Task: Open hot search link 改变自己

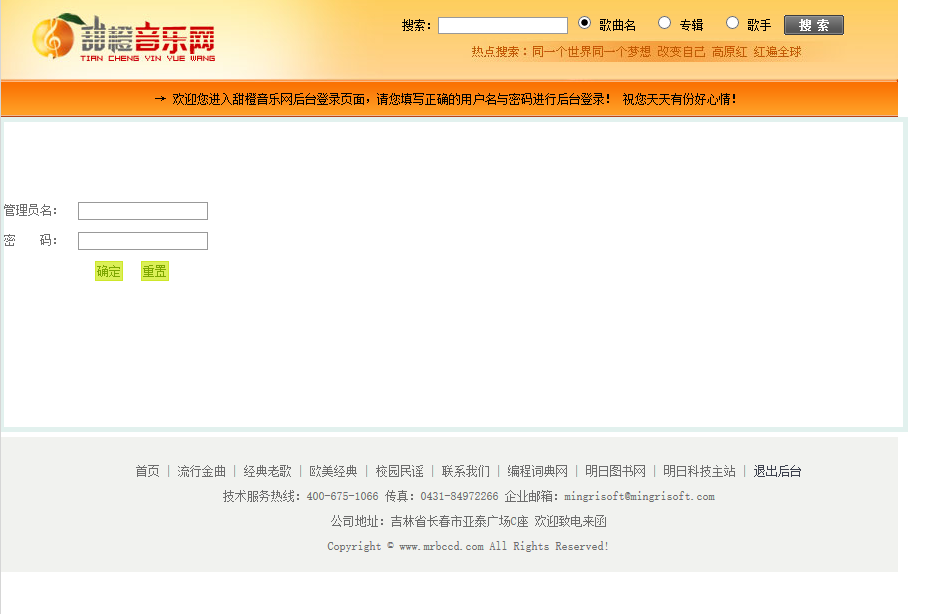Action: pyautogui.click(x=681, y=52)
